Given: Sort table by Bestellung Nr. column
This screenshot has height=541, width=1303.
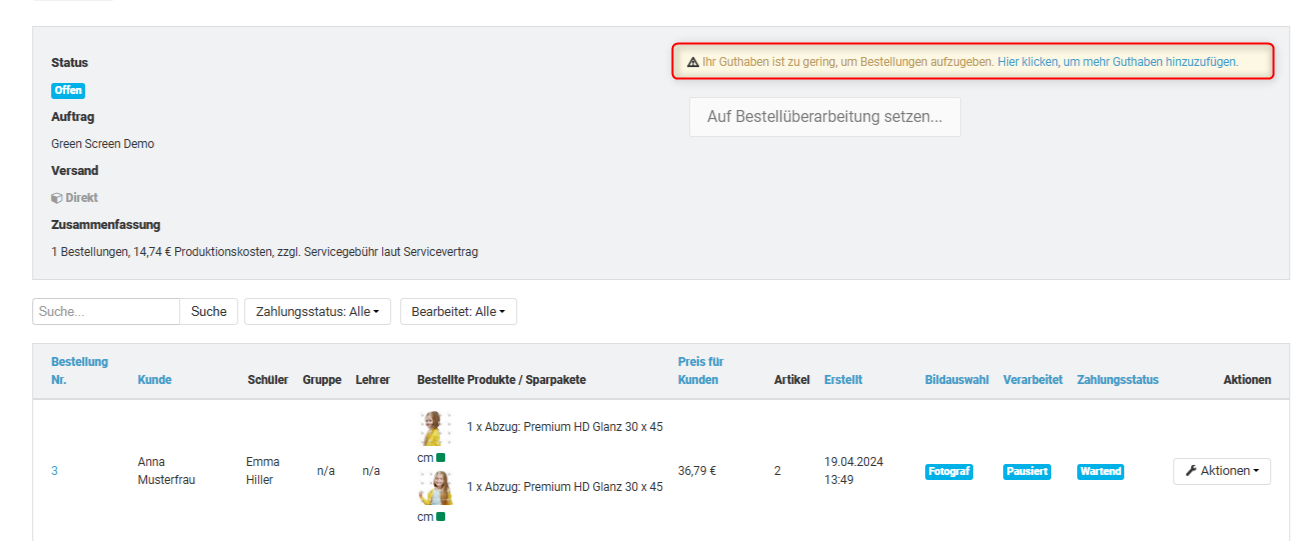Looking at the screenshot, I should (80, 371).
